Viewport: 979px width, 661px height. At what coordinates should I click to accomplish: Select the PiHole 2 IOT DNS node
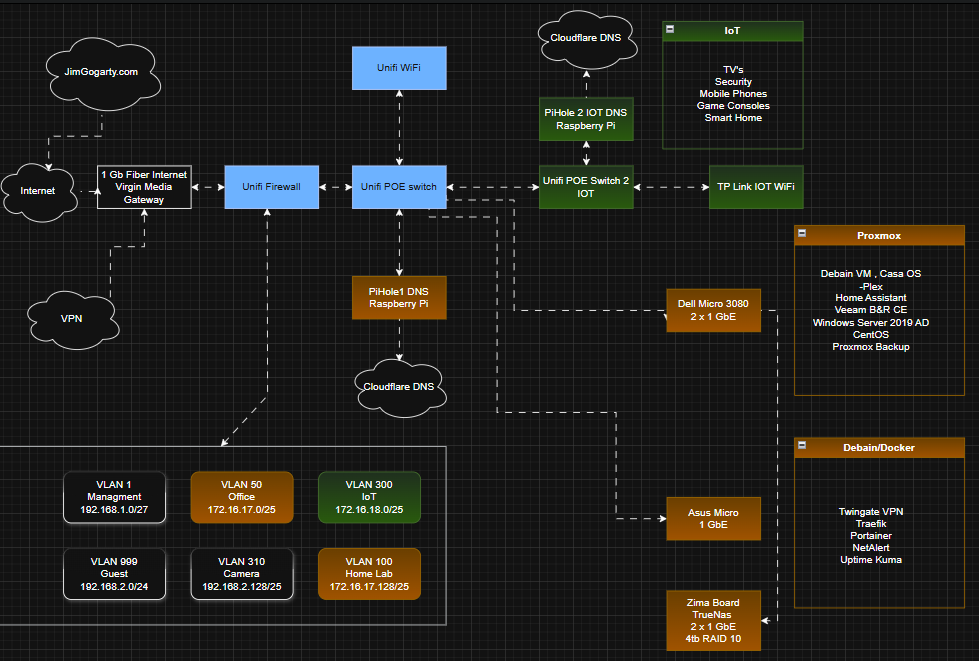(586, 119)
